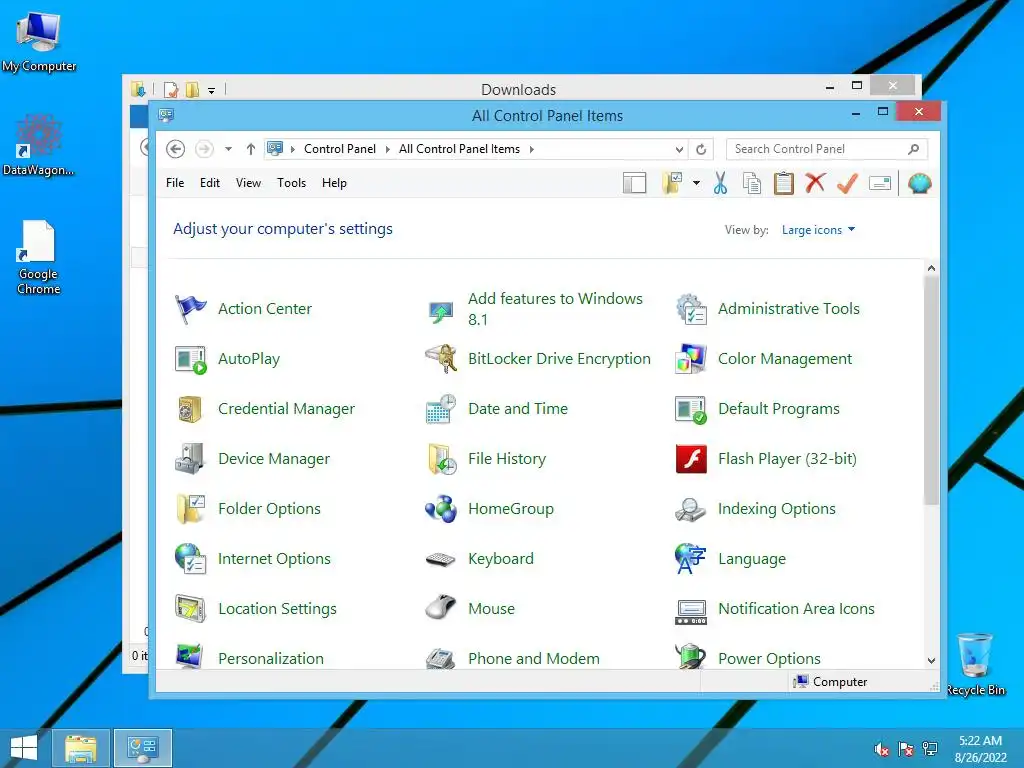The height and width of the screenshot is (768, 1024).
Task: Expand the All Control Panel Items breadcrumb arrow
Action: point(532,150)
